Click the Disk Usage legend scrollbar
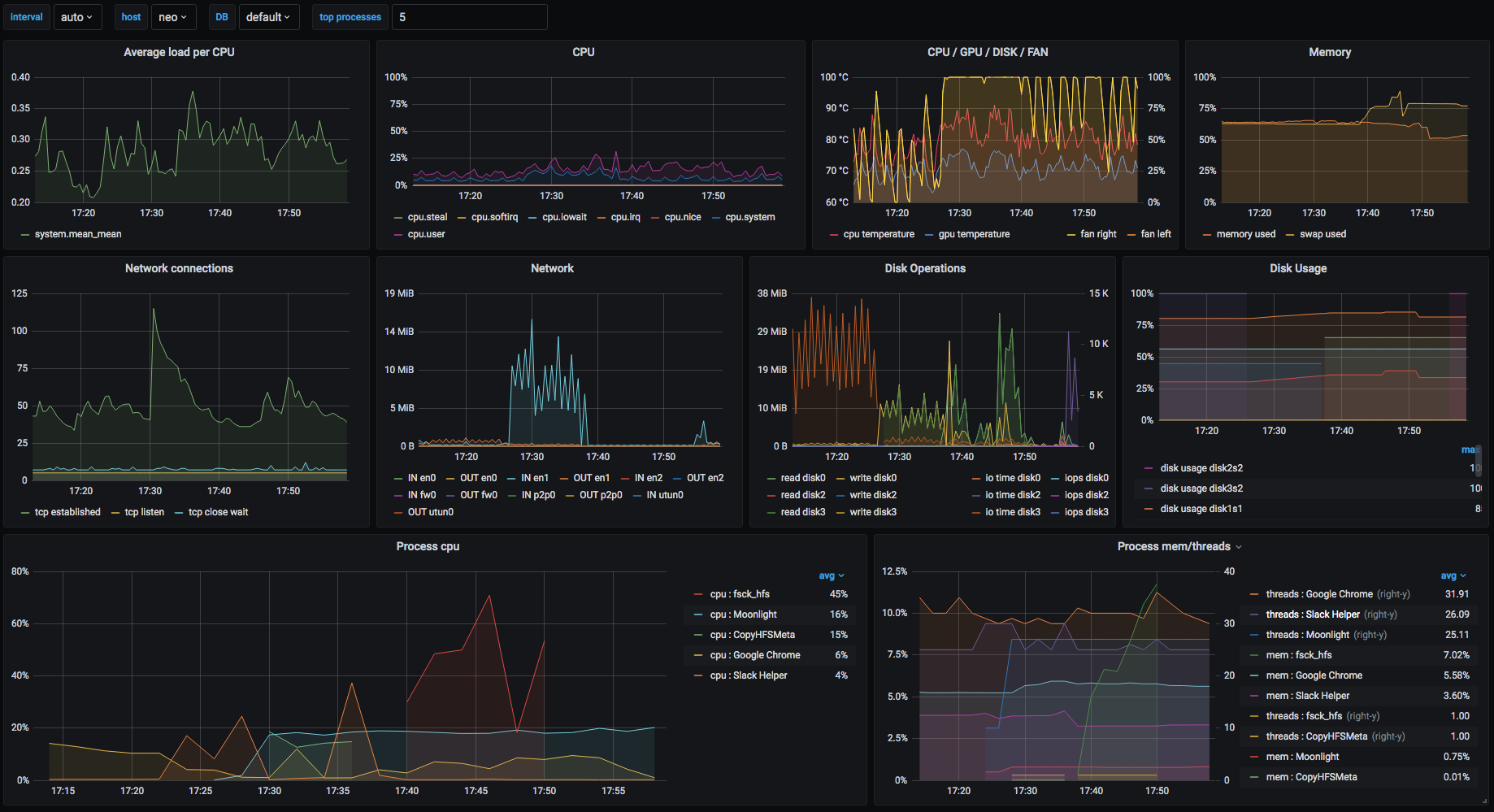Image resolution: width=1494 pixels, height=812 pixels. [1479, 460]
